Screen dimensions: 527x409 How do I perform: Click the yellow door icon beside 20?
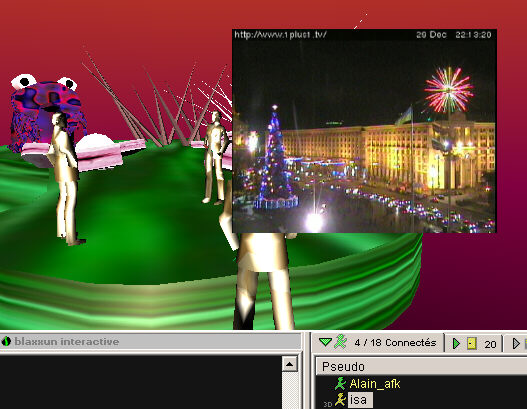[472, 343]
